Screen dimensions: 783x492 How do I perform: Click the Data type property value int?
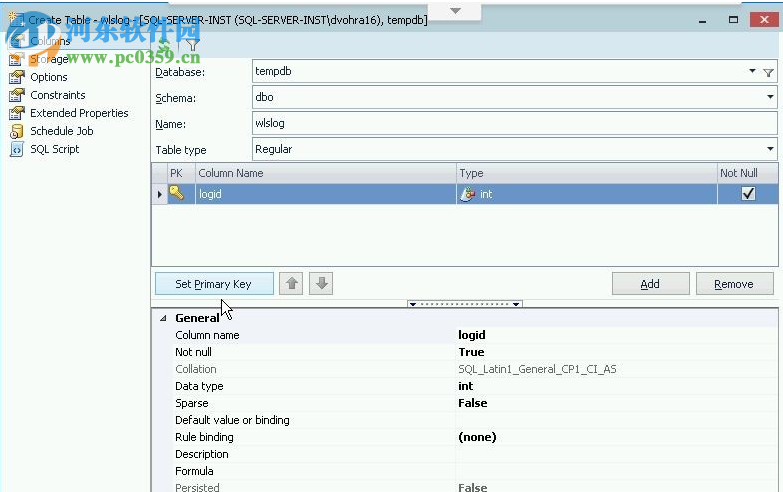click(x=465, y=386)
